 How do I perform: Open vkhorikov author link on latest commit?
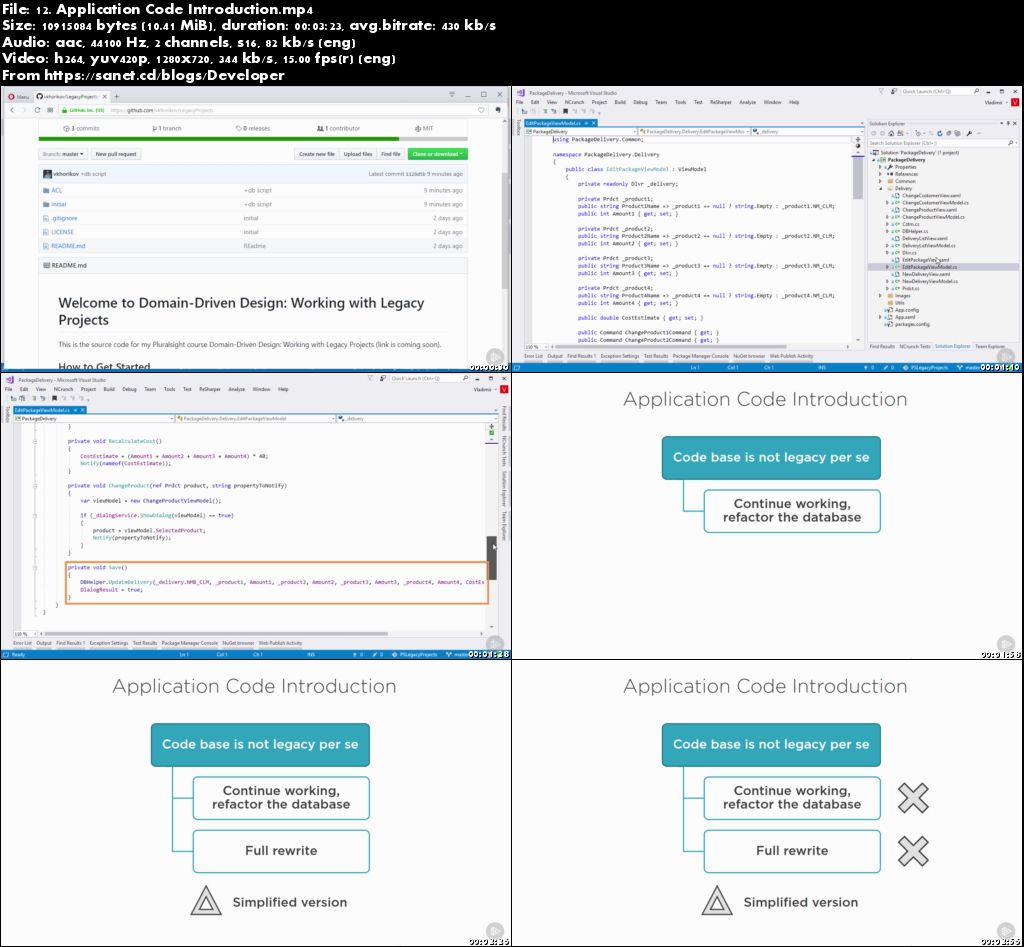pyautogui.click(x=66, y=174)
